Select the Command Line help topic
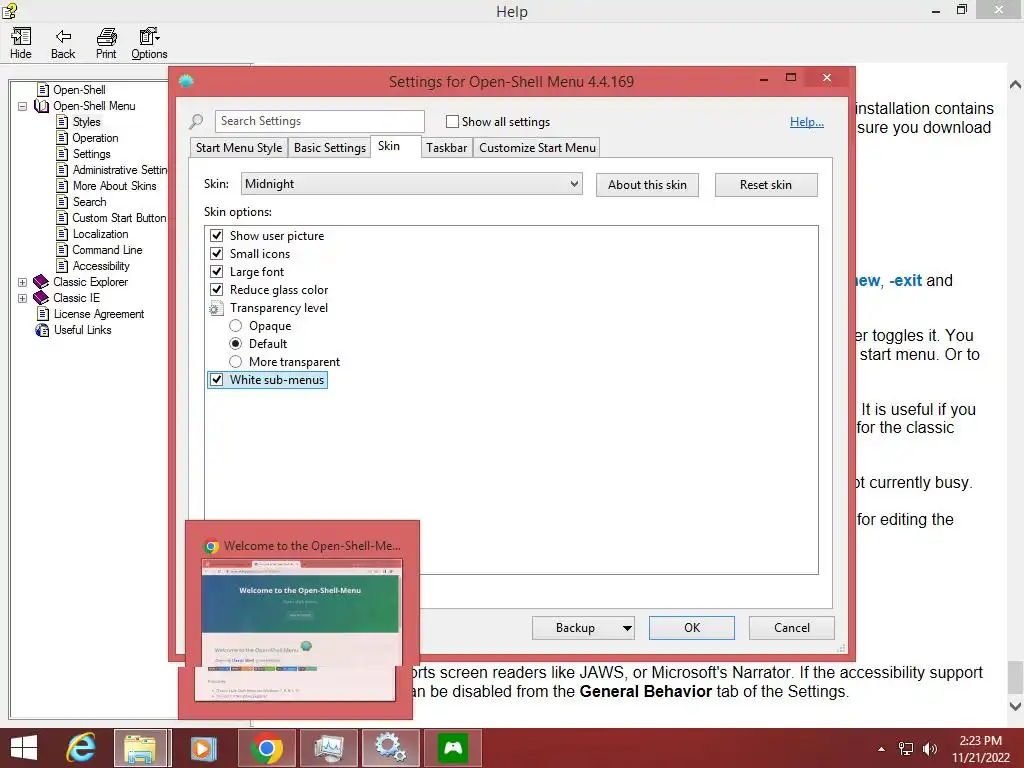 [x=107, y=250]
